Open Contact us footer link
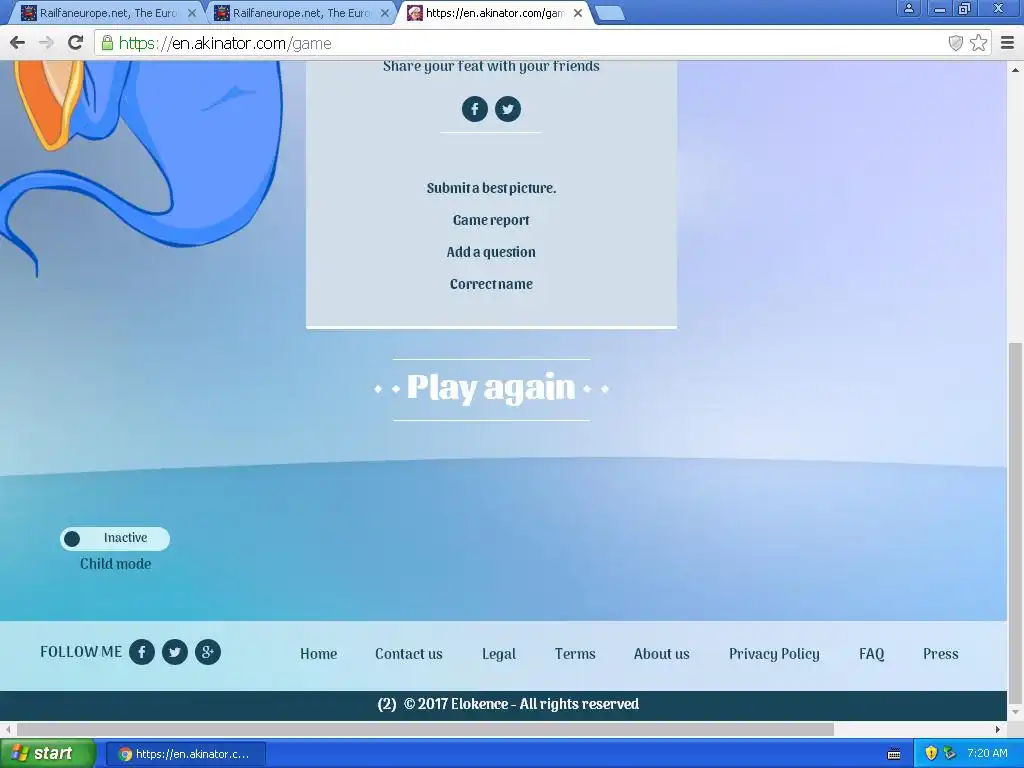Image resolution: width=1024 pixels, height=768 pixels. pos(409,654)
